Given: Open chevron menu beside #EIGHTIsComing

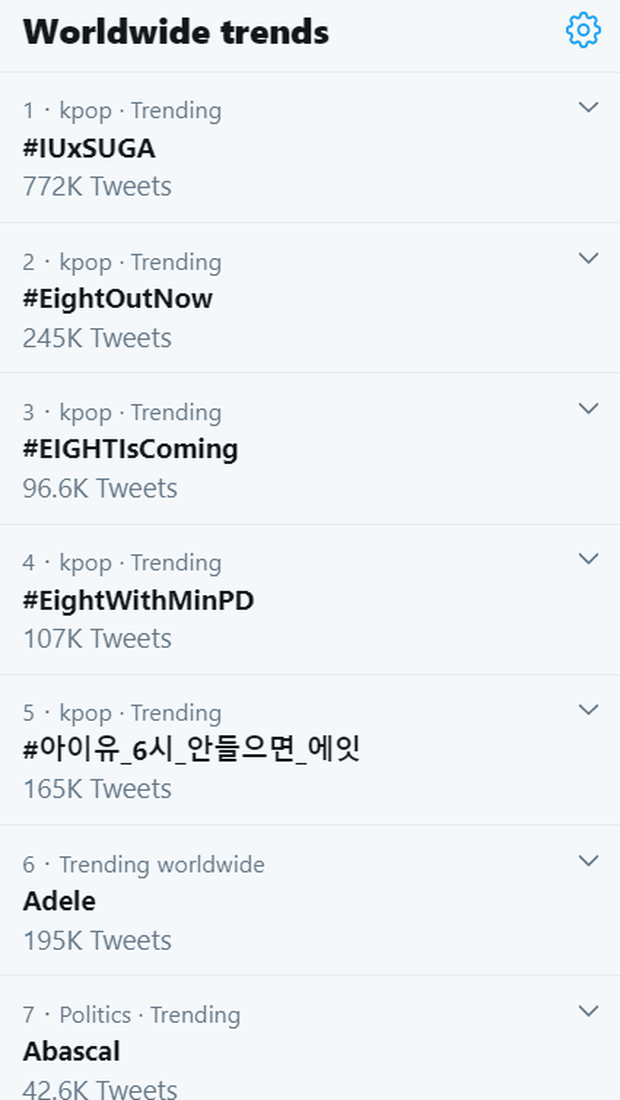Looking at the screenshot, I should (589, 408).
